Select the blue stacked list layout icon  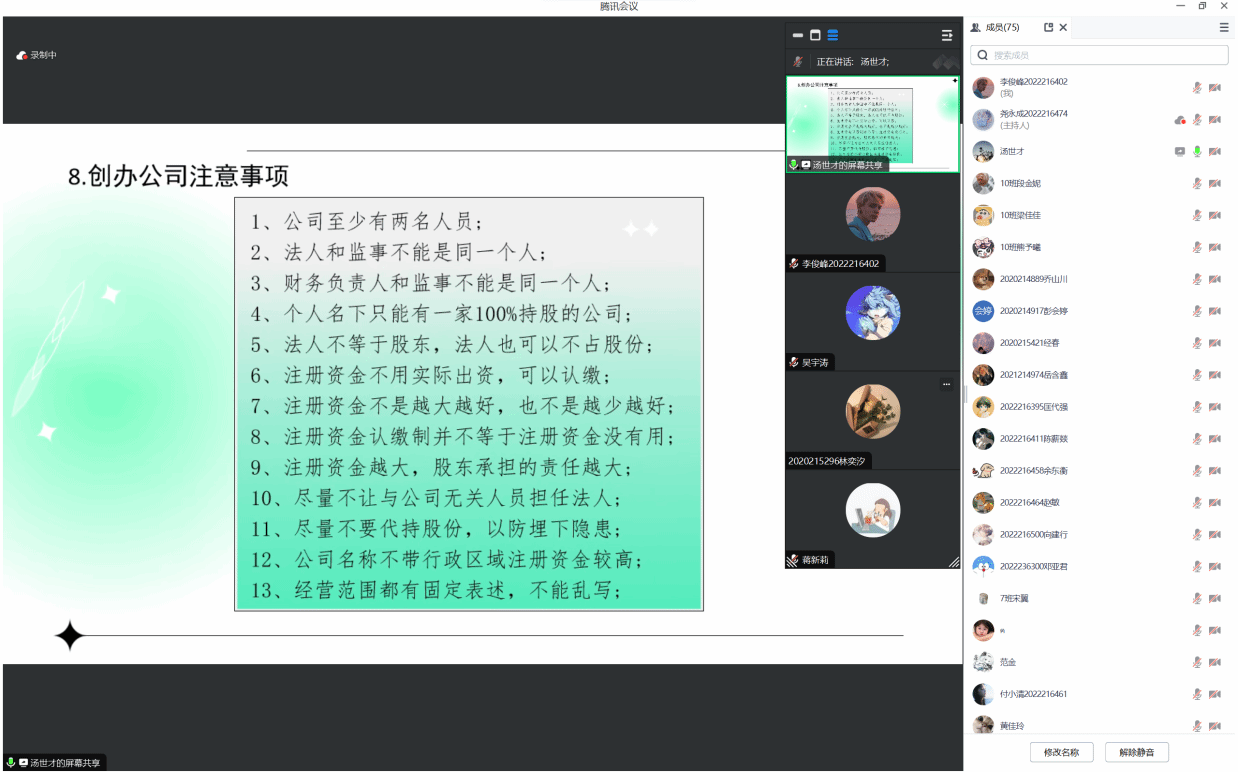[833, 35]
